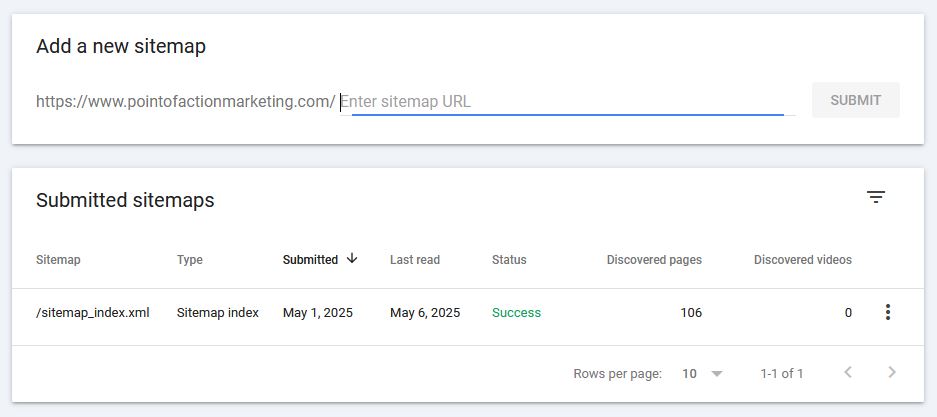
Task: Click the pointofactionmarketing.com URL prefix
Action: point(185,102)
